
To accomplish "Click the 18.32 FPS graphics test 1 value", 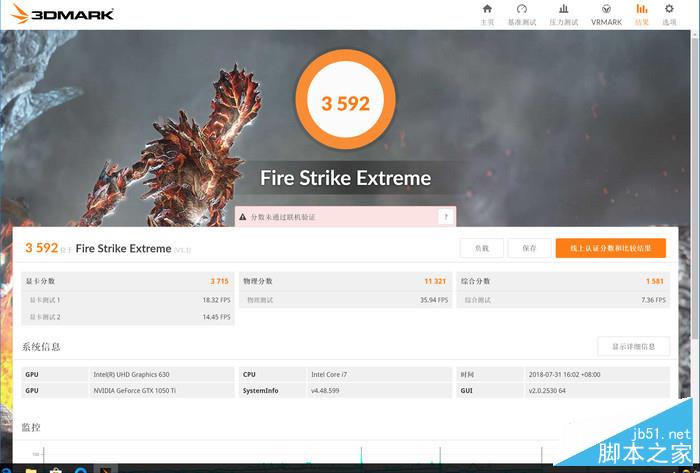I will [x=217, y=300].
